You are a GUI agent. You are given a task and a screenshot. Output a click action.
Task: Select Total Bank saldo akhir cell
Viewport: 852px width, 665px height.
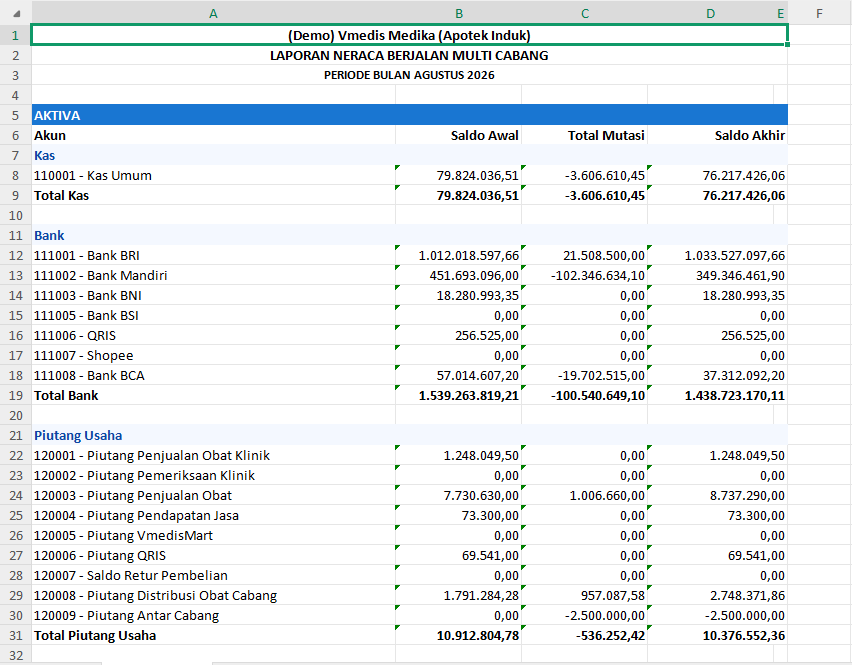[717, 396]
